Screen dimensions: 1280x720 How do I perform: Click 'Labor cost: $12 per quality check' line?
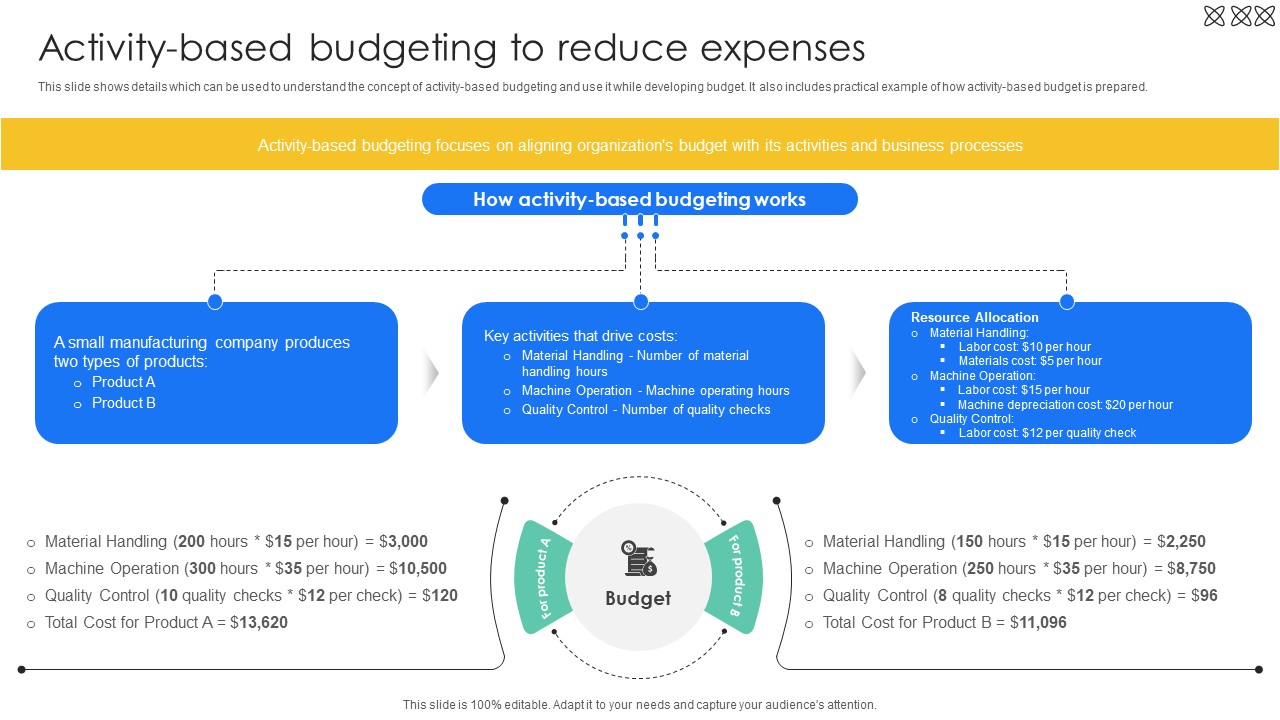click(1047, 433)
